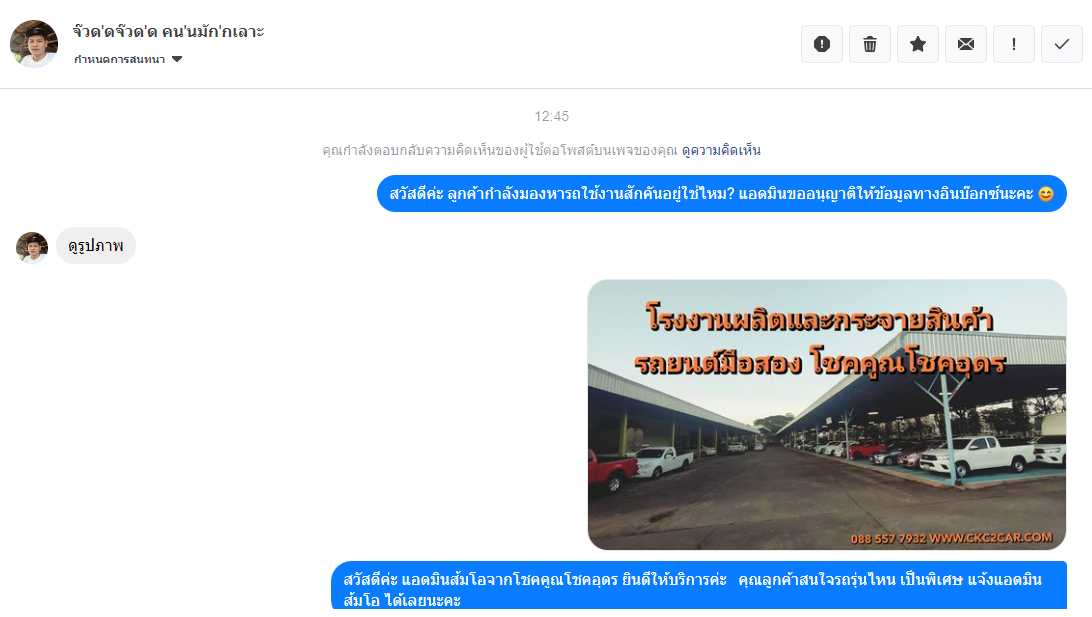1092x617 pixels.
Task: Delete conversation using the trash icon
Action: (x=870, y=45)
